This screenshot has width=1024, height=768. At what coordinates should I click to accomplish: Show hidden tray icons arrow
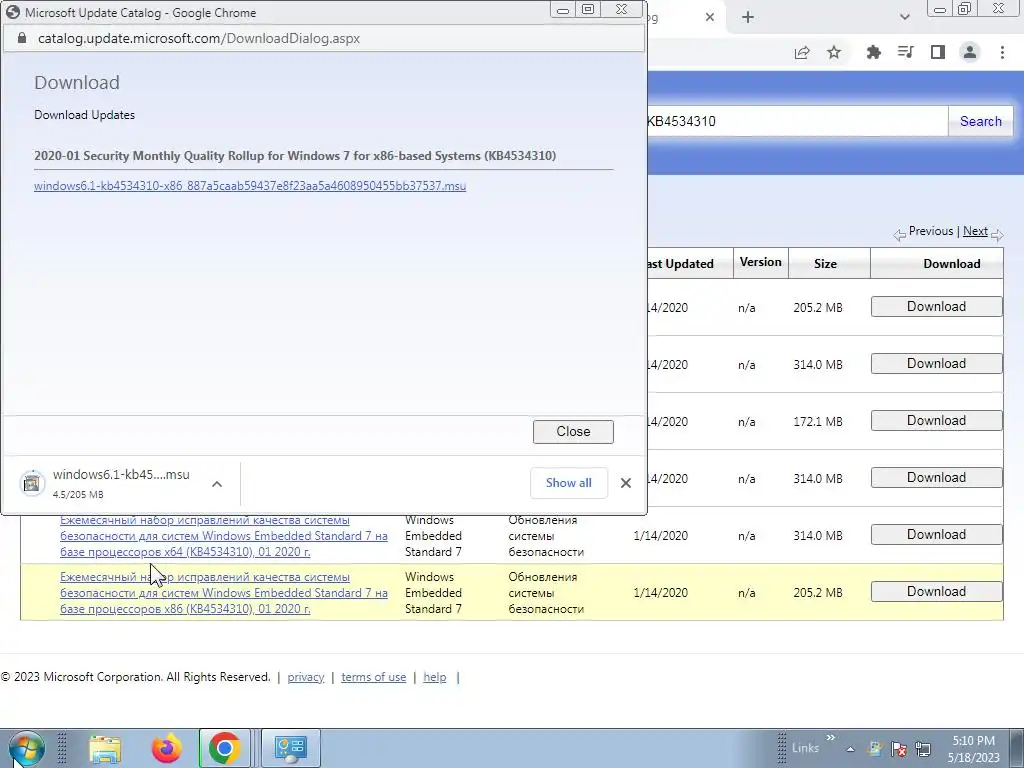point(850,749)
